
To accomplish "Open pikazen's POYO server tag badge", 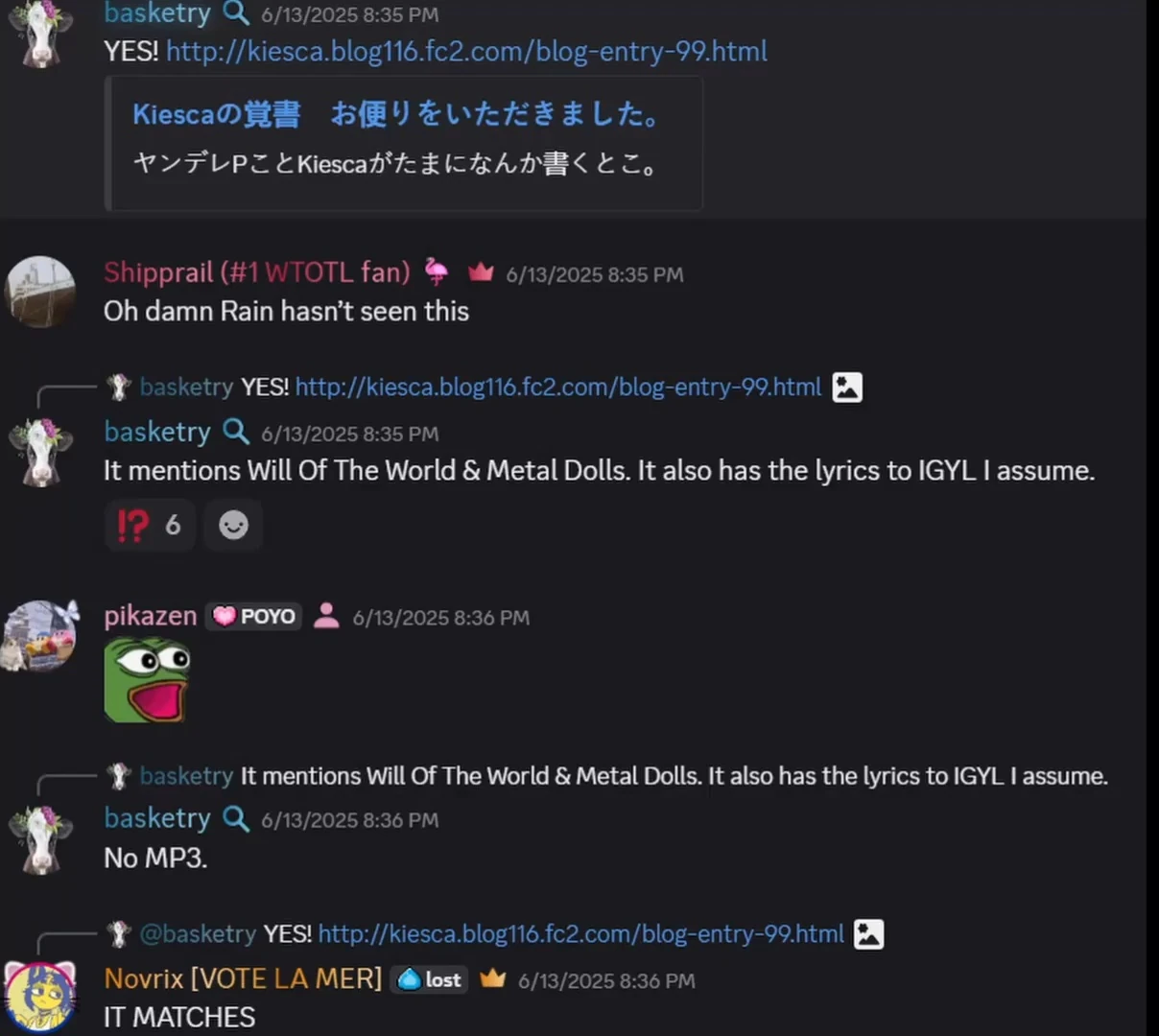I will (254, 616).
